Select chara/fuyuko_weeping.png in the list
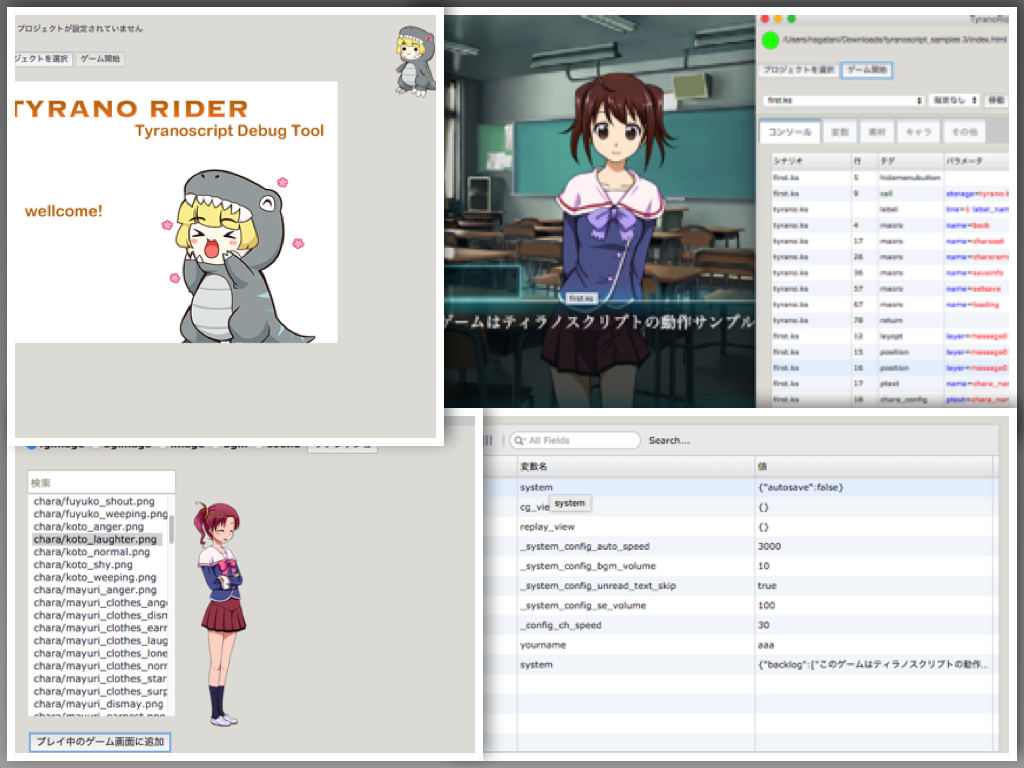1024x768 pixels. 100,514
